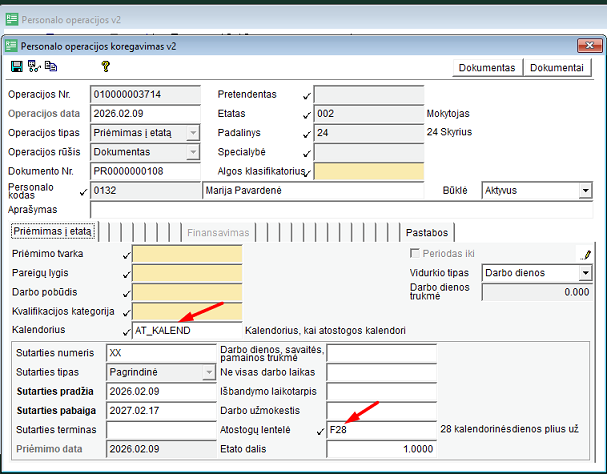Click the save diskette icon in toolbar

tap(16, 66)
